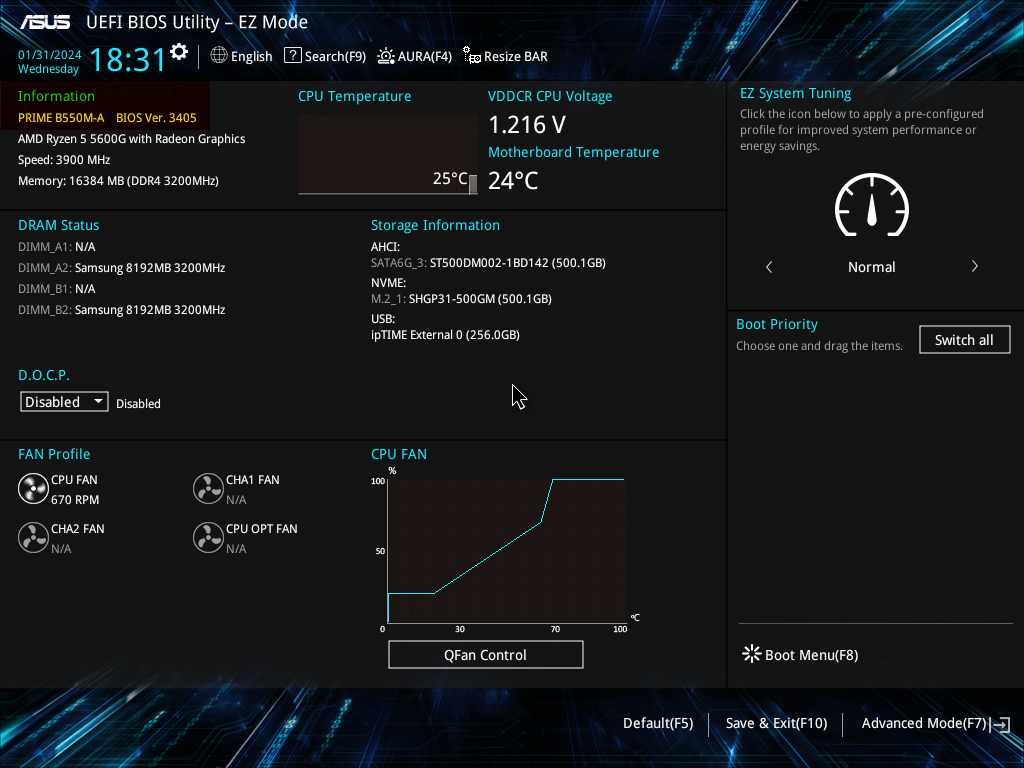
Task: Click DIMM_A2 Samsung 8192MB entry
Action: (x=121, y=268)
